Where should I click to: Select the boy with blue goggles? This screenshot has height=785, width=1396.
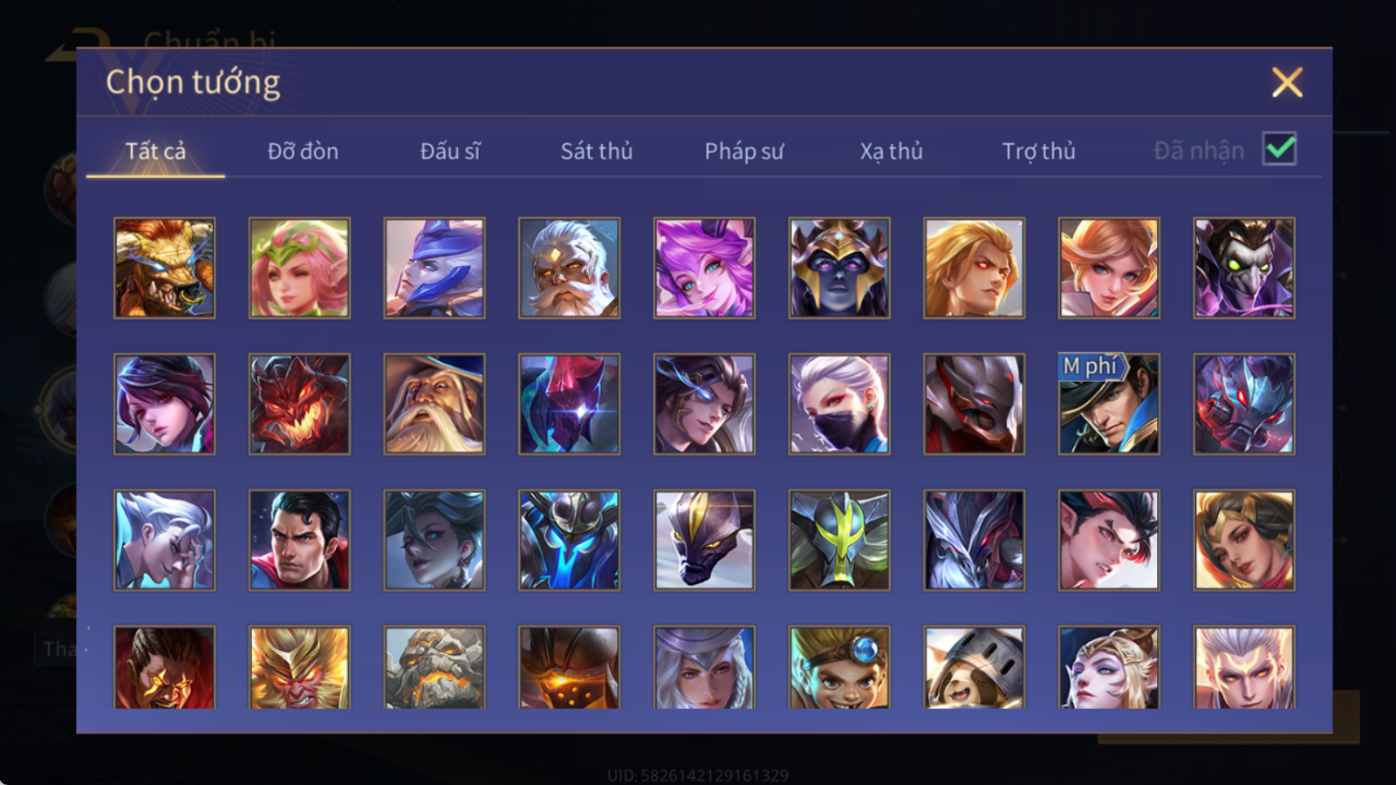coord(839,668)
